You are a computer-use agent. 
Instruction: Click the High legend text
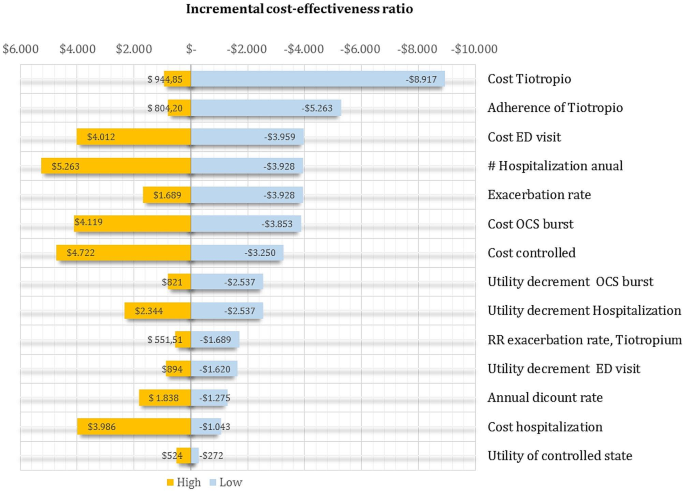point(189,482)
